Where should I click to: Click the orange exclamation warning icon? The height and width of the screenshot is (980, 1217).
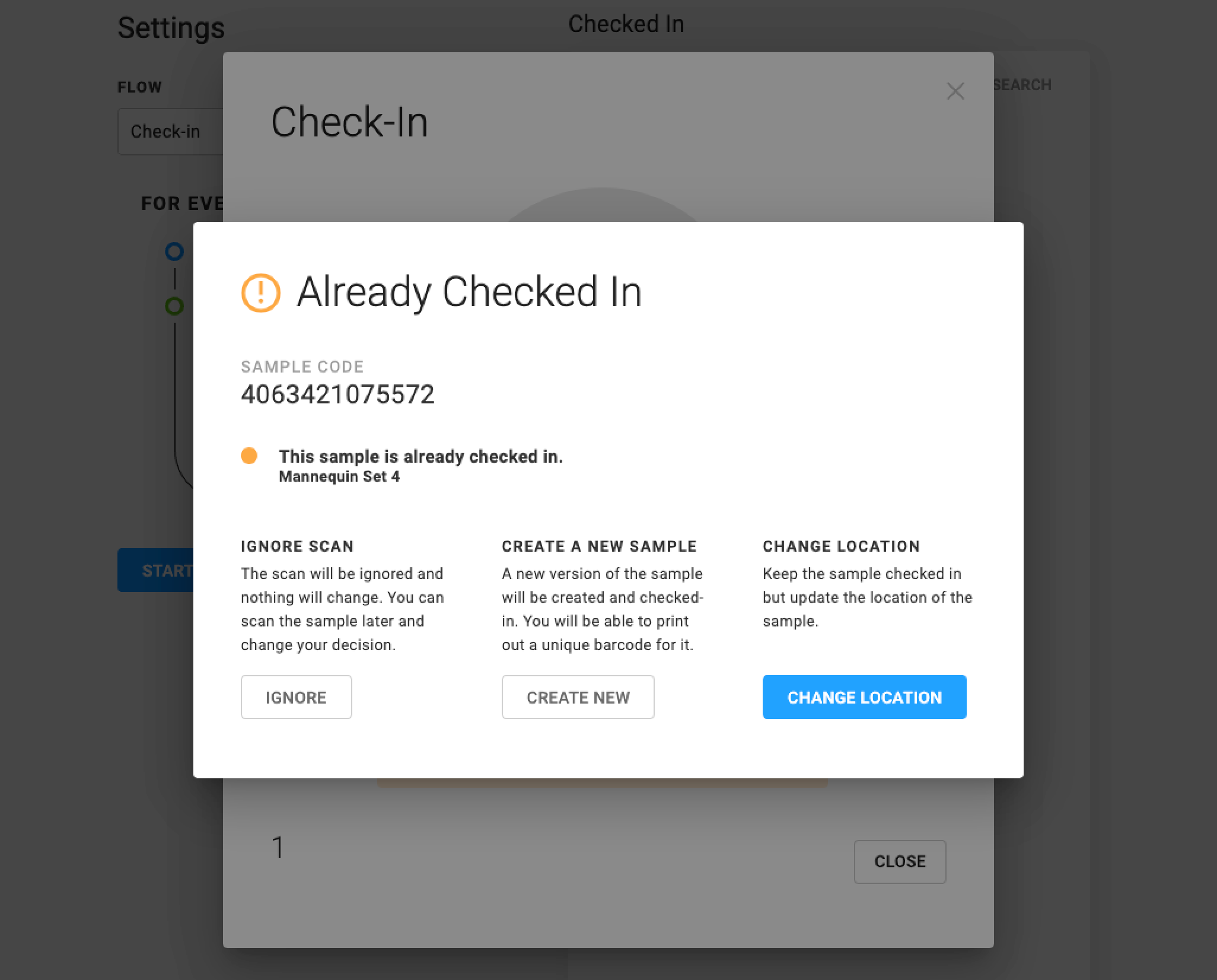[260, 292]
